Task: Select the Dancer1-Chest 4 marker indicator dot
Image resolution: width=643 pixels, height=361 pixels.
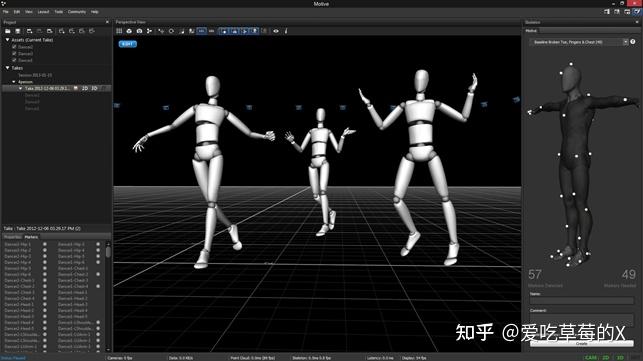Action: point(98,286)
